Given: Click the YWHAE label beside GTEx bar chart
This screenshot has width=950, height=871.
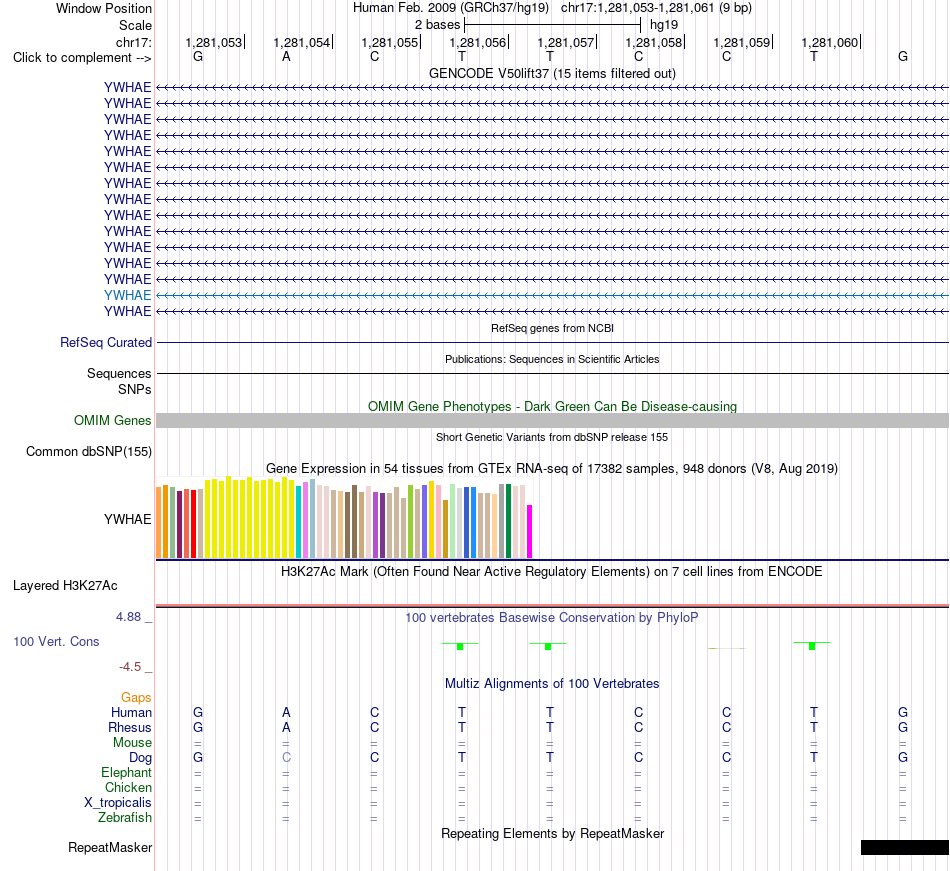Looking at the screenshot, I should pyautogui.click(x=127, y=519).
